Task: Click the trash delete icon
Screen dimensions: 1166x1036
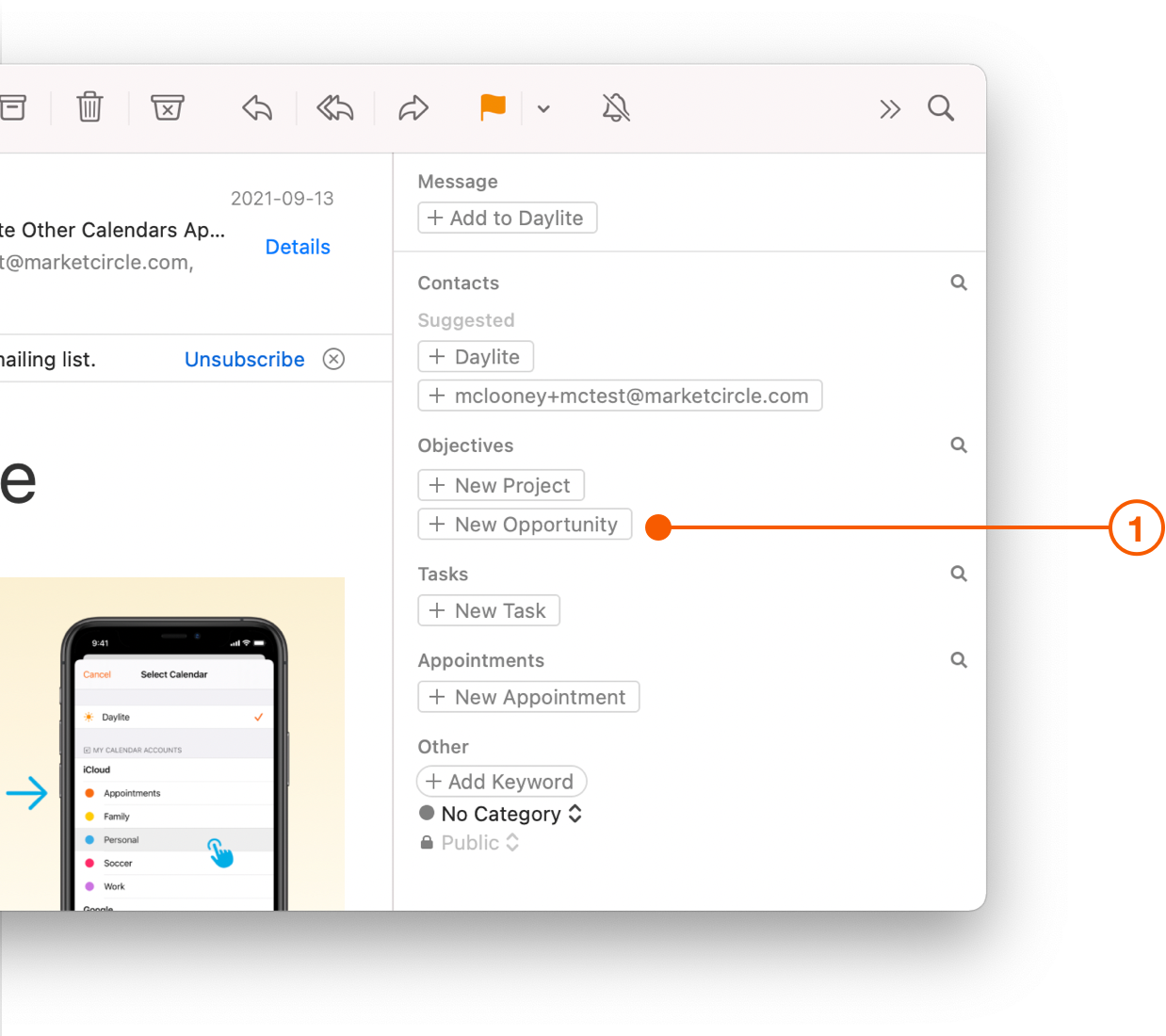Action: [89, 107]
